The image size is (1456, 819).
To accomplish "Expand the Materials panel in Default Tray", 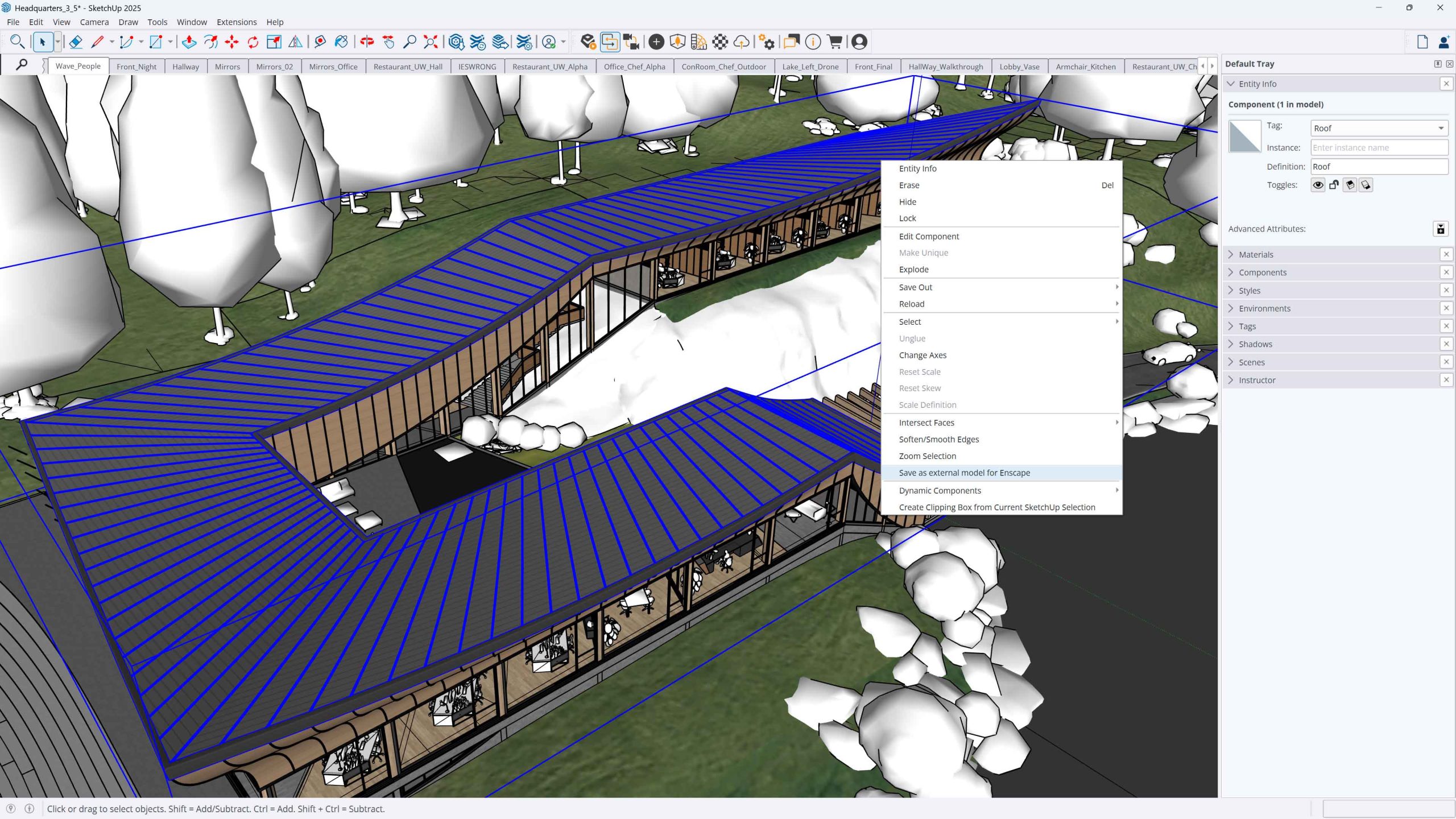I will coord(1256,254).
